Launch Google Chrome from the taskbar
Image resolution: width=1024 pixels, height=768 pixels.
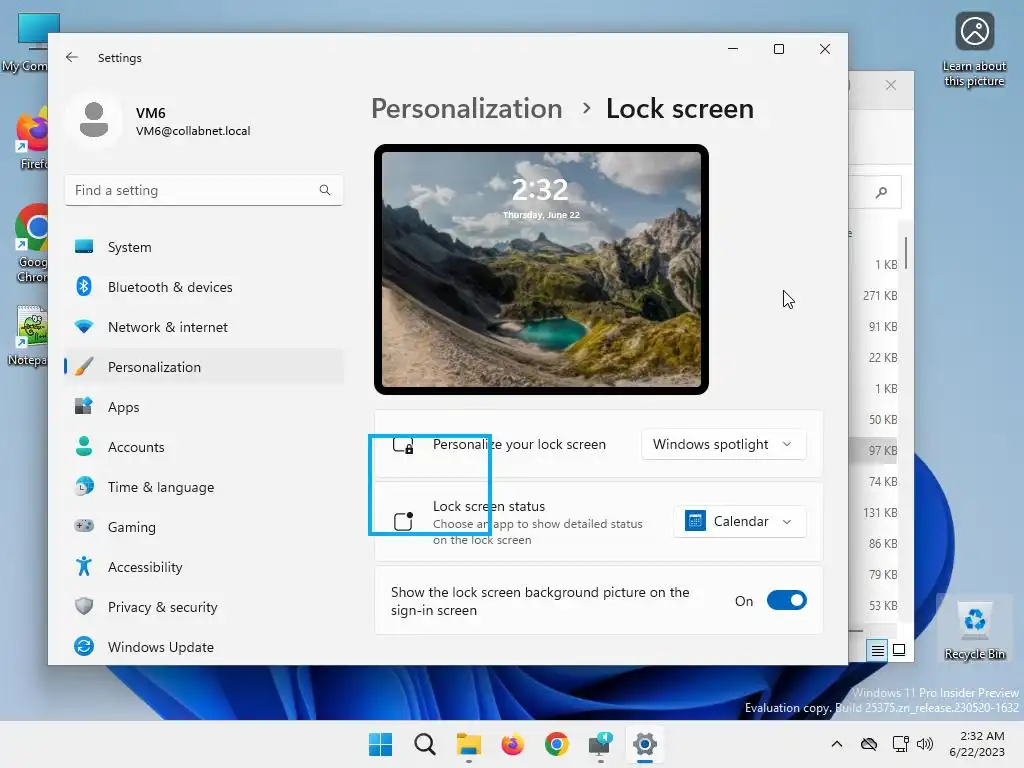point(556,744)
